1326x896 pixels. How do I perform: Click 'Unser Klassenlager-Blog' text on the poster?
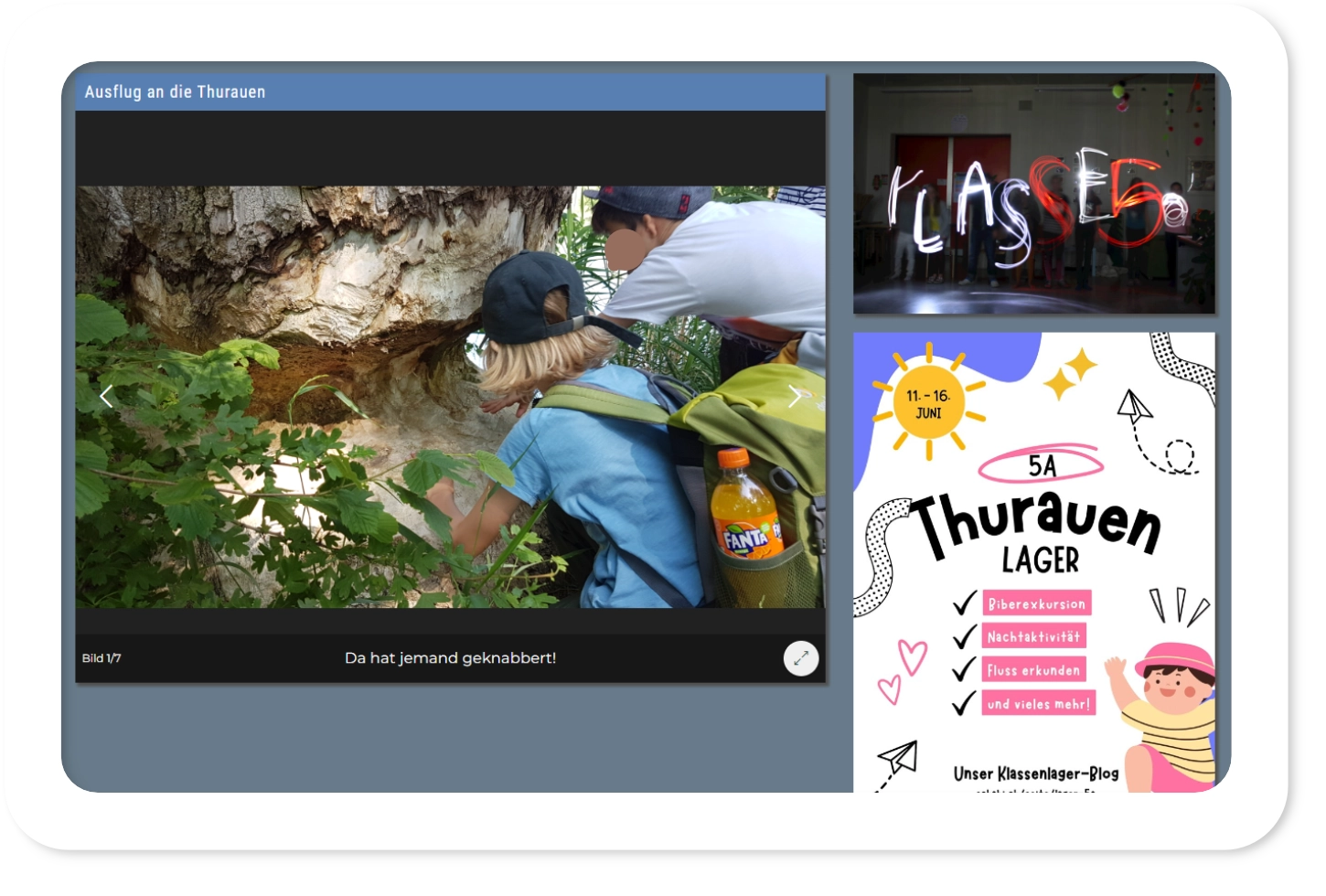1036,773
